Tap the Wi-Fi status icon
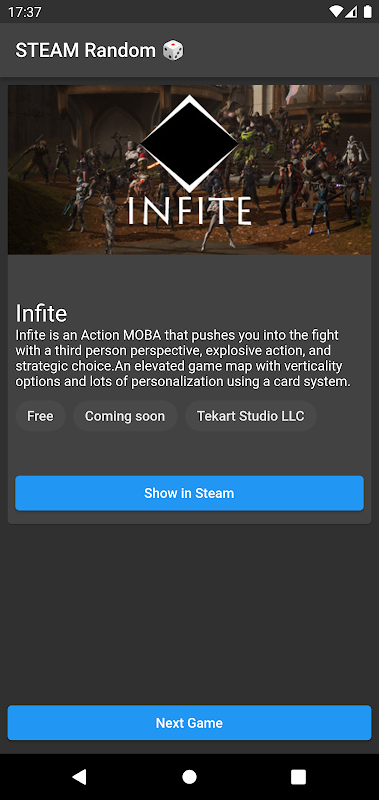Screen dimensions: 379x800 pos(336,11)
